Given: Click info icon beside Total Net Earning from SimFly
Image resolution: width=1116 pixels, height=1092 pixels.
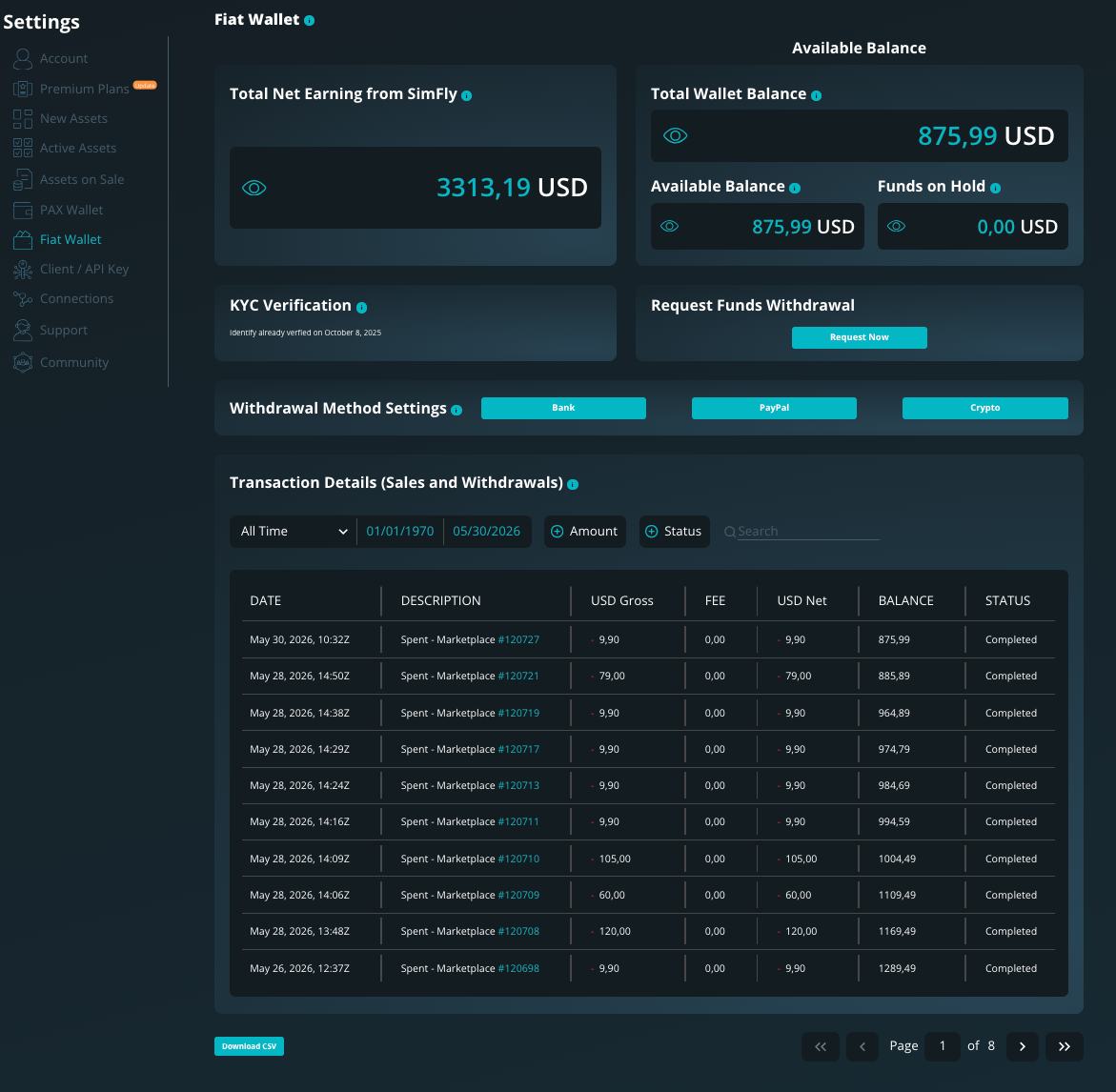Looking at the screenshot, I should 466,95.
